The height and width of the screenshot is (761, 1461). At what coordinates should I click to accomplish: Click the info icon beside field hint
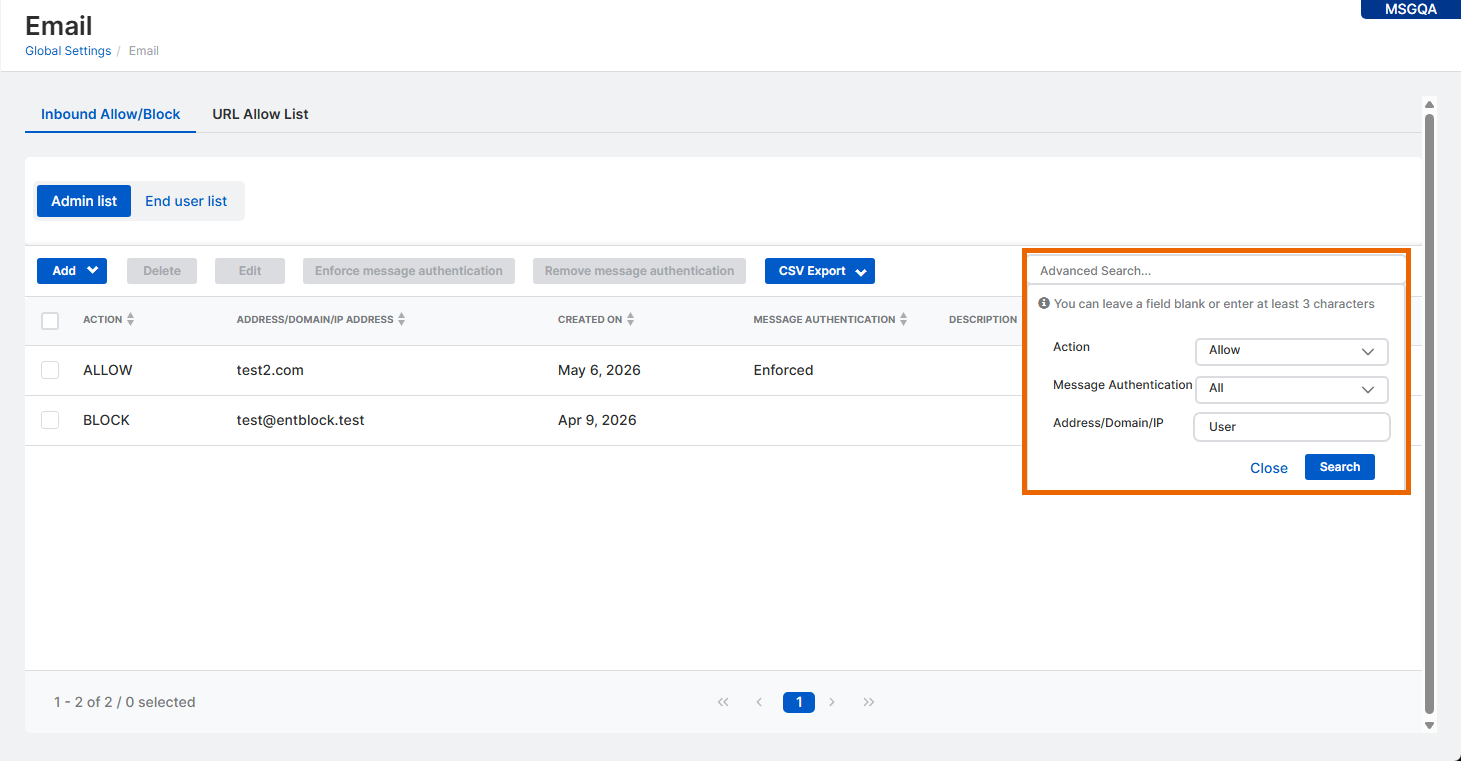tap(1044, 303)
